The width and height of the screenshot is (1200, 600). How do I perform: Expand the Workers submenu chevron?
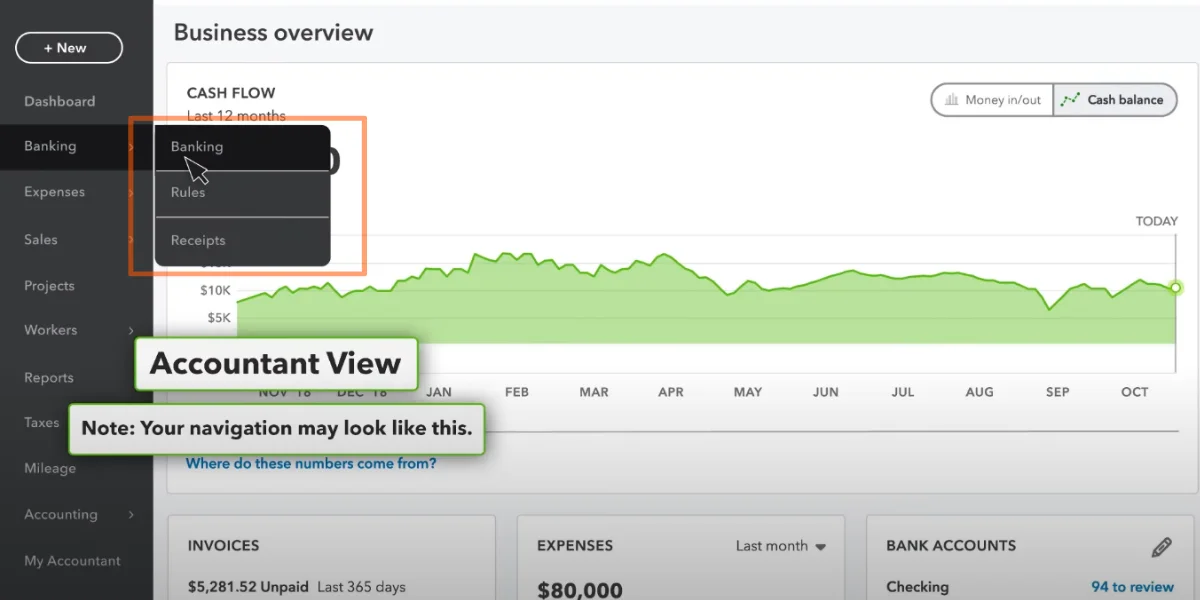(131, 331)
